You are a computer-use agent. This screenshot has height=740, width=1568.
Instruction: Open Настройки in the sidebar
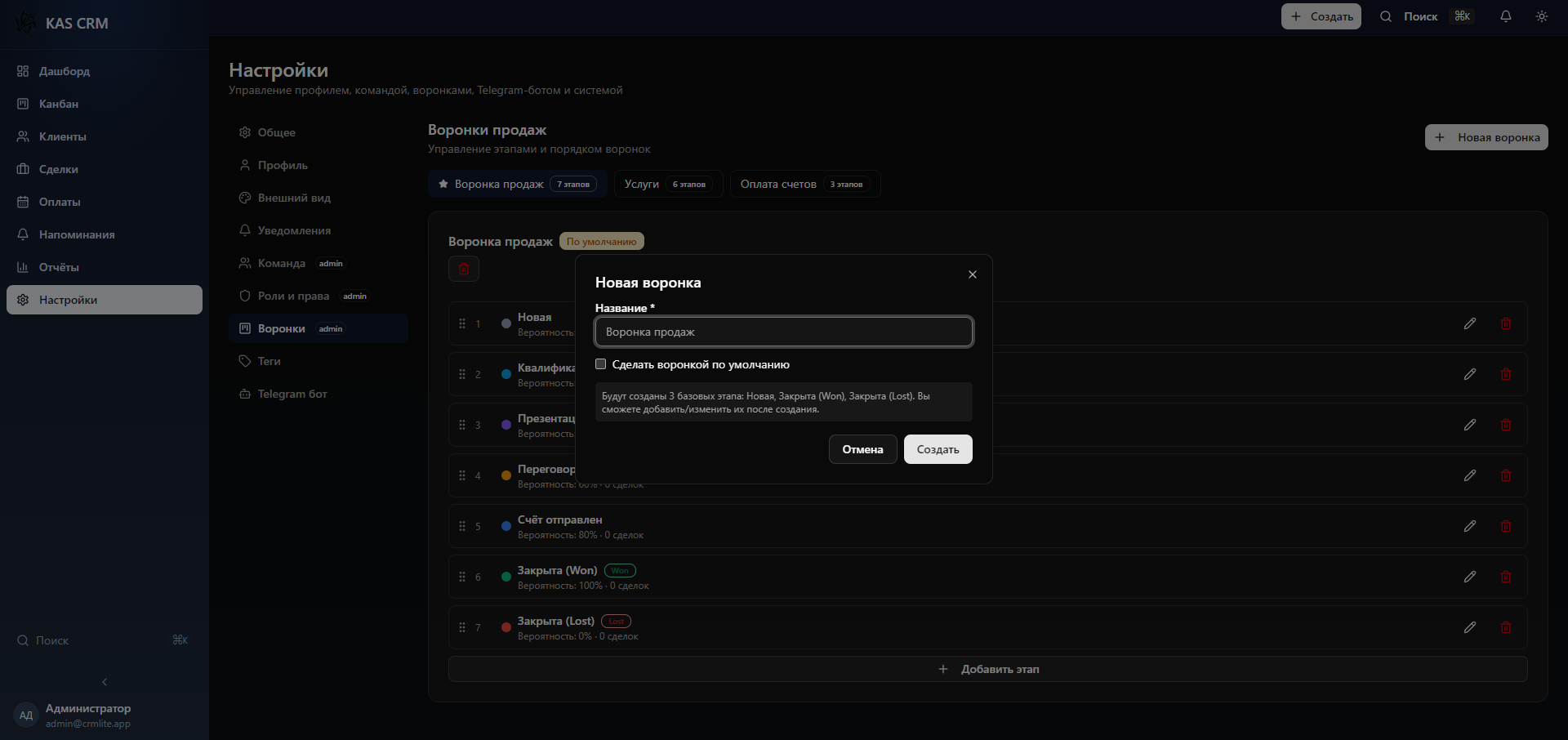tap(105, 300)
